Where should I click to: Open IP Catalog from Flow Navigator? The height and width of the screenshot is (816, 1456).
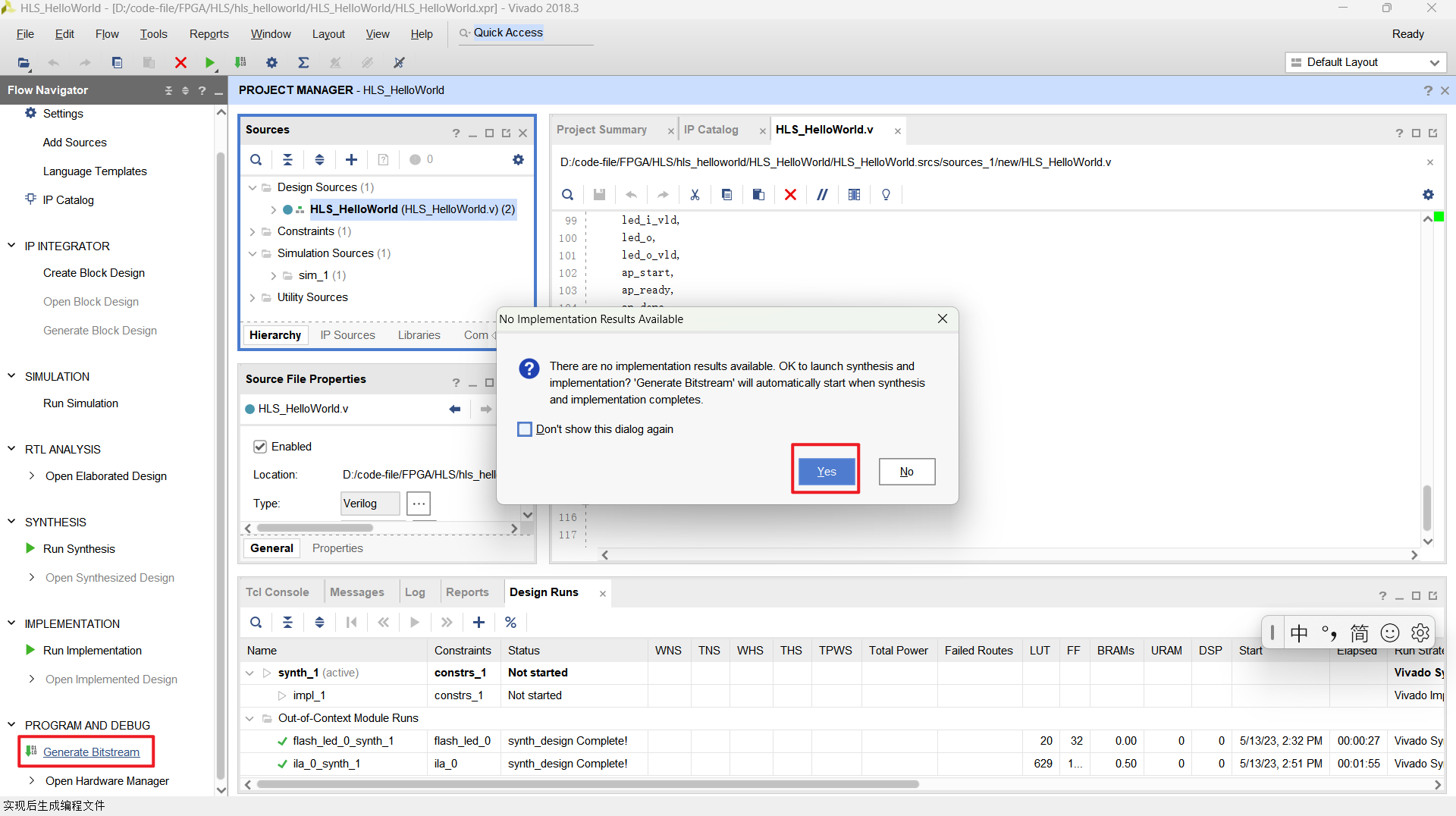(x=68, y=200)
